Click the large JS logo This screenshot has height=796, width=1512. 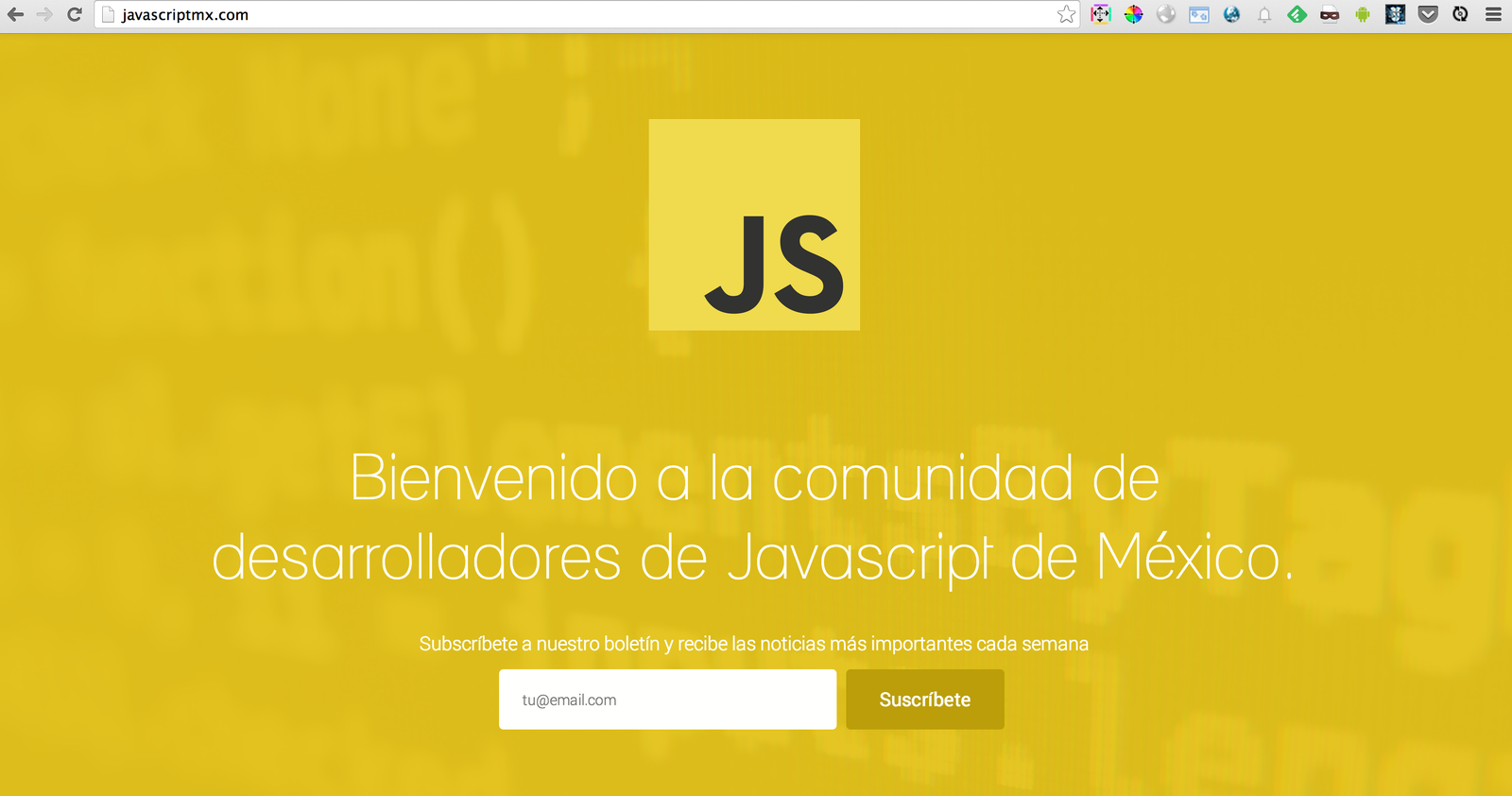pyautogui.click(x=754, y=225)
